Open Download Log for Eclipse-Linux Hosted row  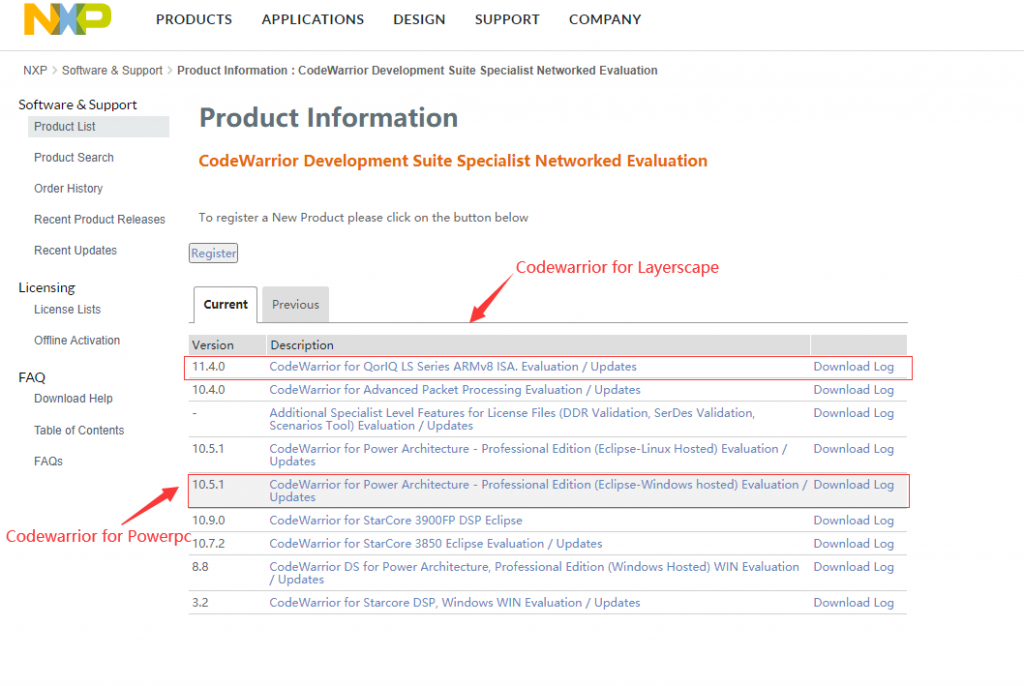coord(854,449)
